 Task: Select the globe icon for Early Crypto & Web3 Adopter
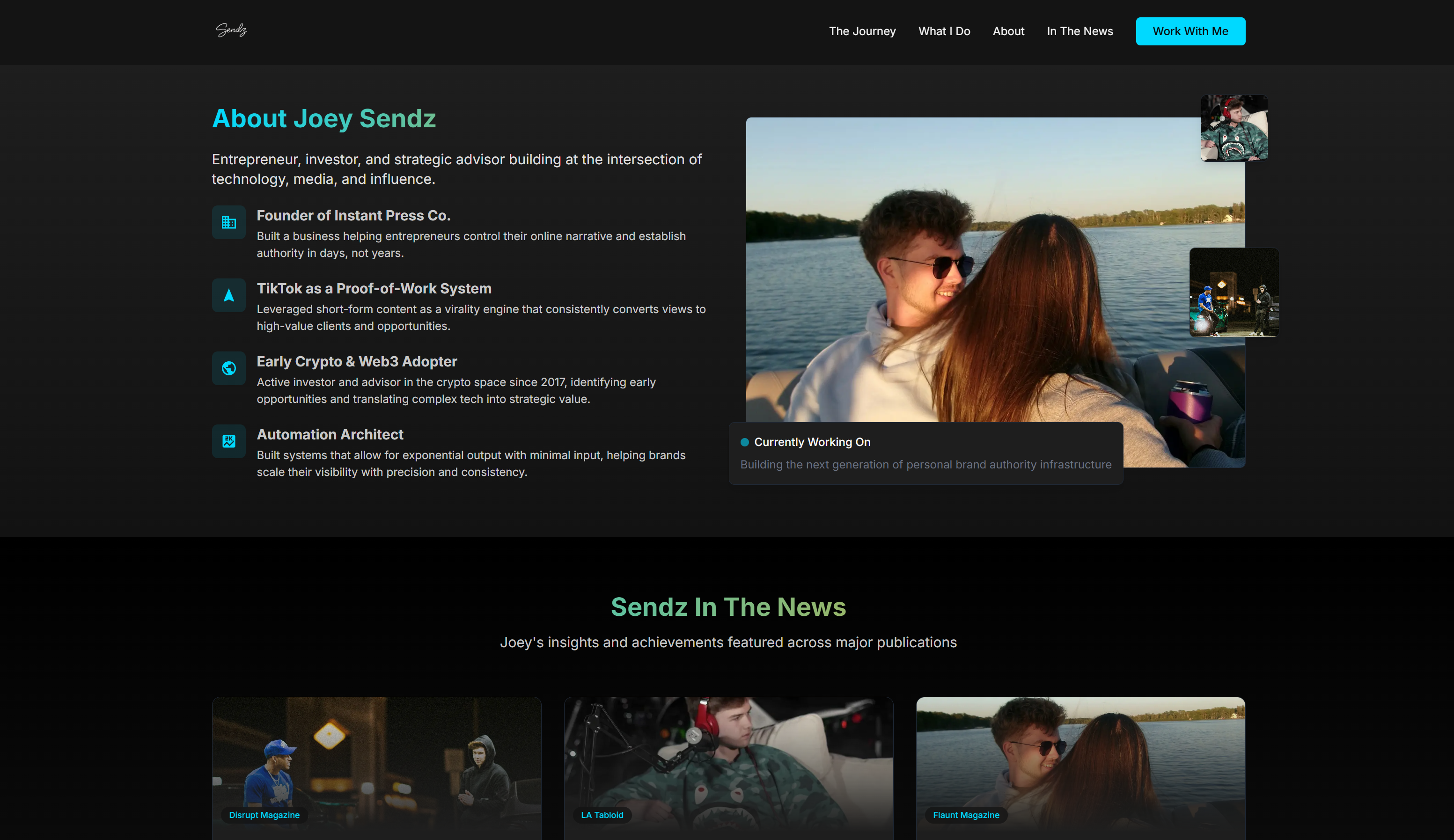228,368
